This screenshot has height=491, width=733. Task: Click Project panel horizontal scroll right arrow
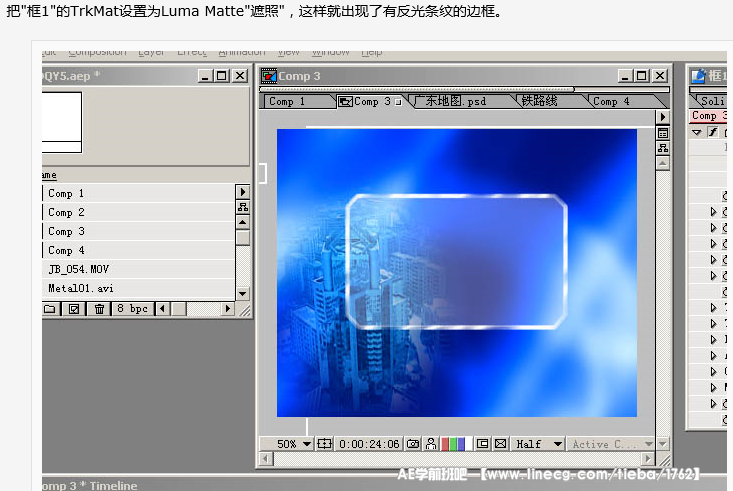(227, 309)
